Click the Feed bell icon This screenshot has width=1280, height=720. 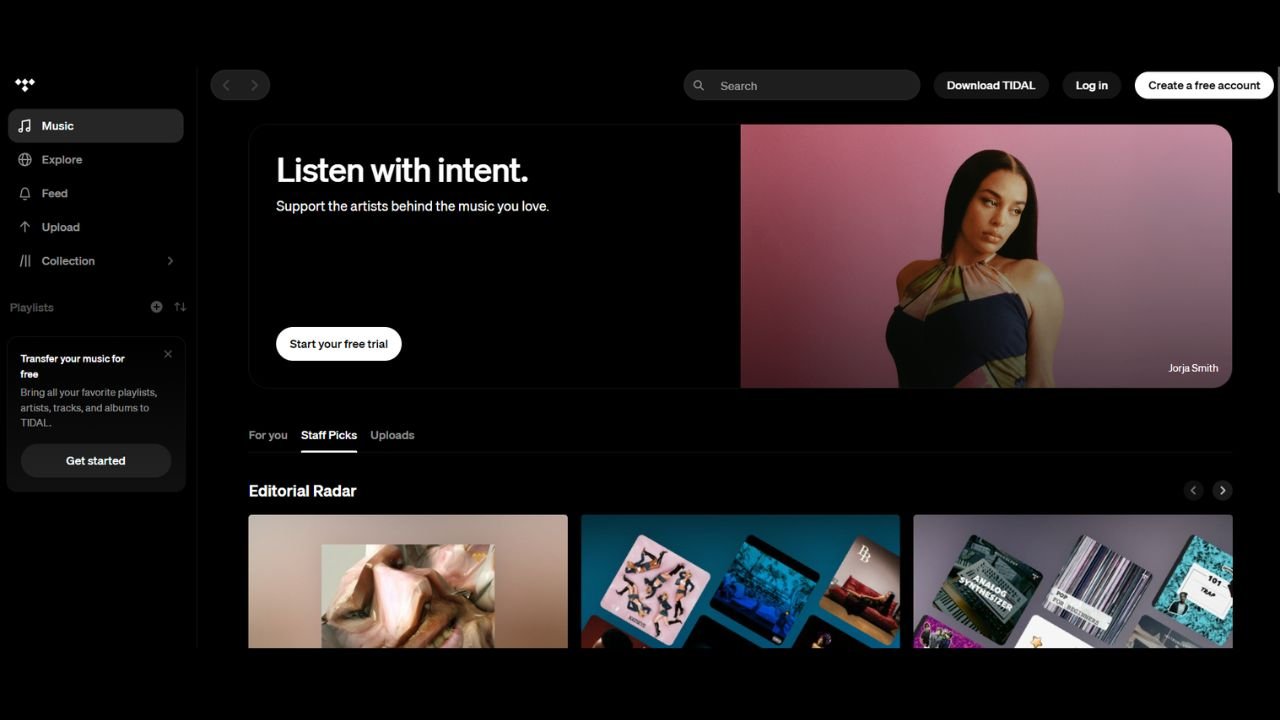[25, 193]
